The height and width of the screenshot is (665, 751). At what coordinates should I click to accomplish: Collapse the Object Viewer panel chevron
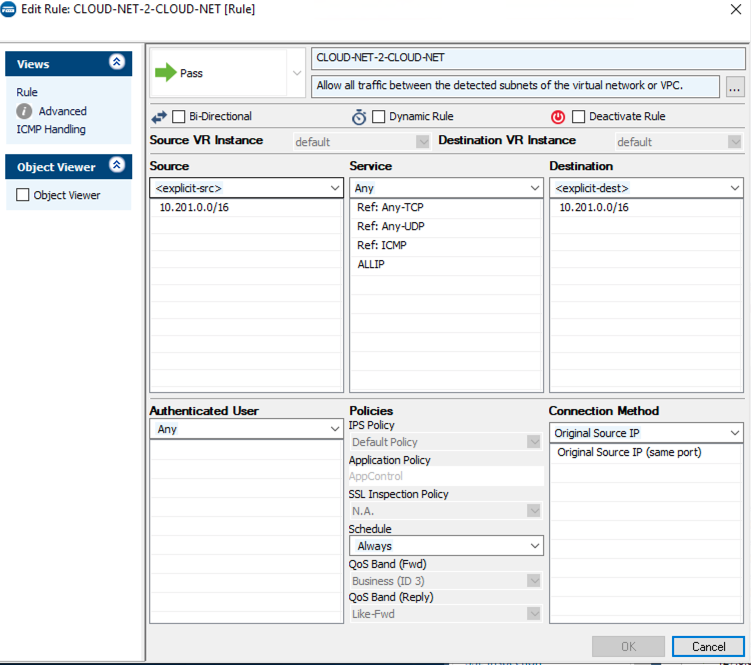coord(117,166)
